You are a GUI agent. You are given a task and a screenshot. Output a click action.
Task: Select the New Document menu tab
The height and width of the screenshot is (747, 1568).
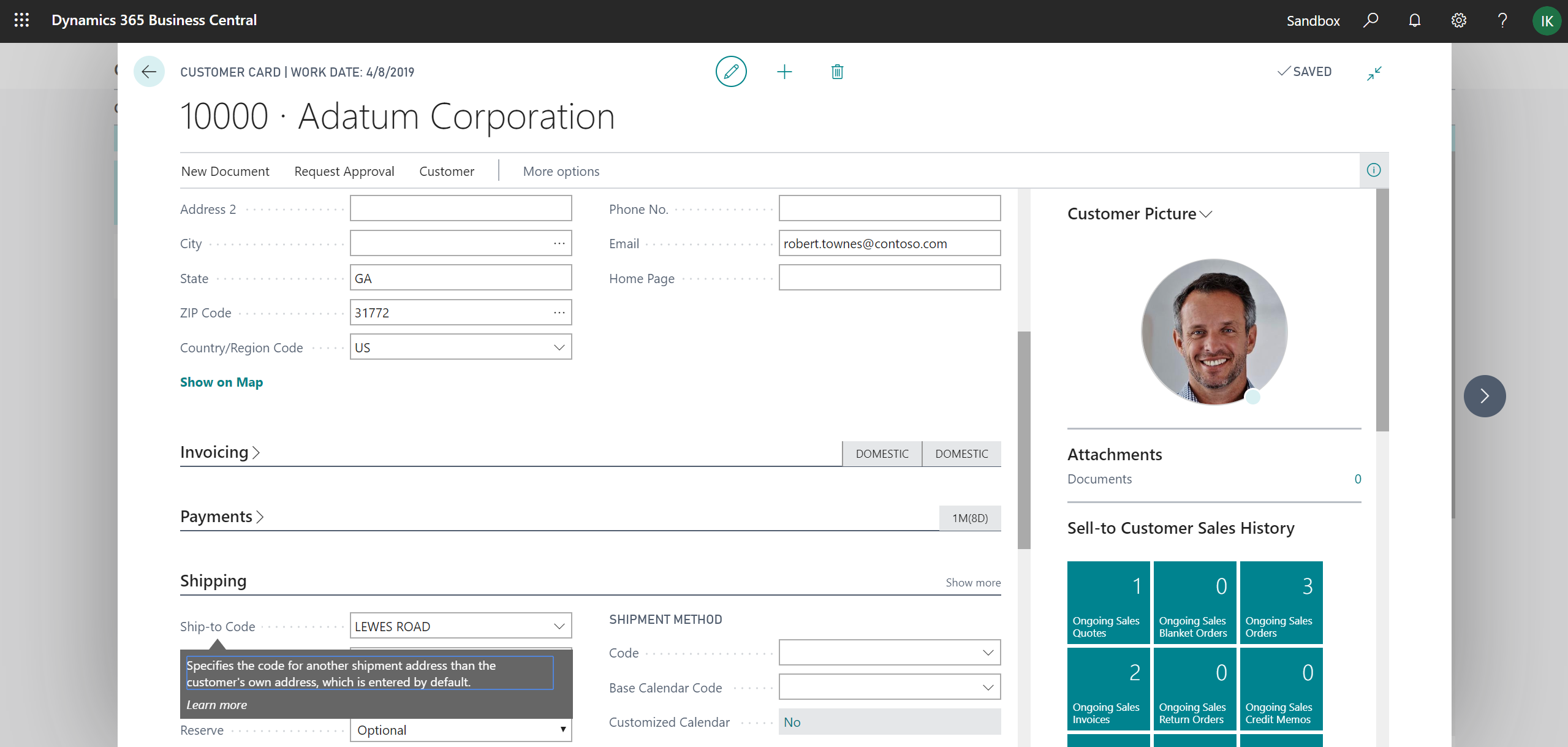[225, 170]
